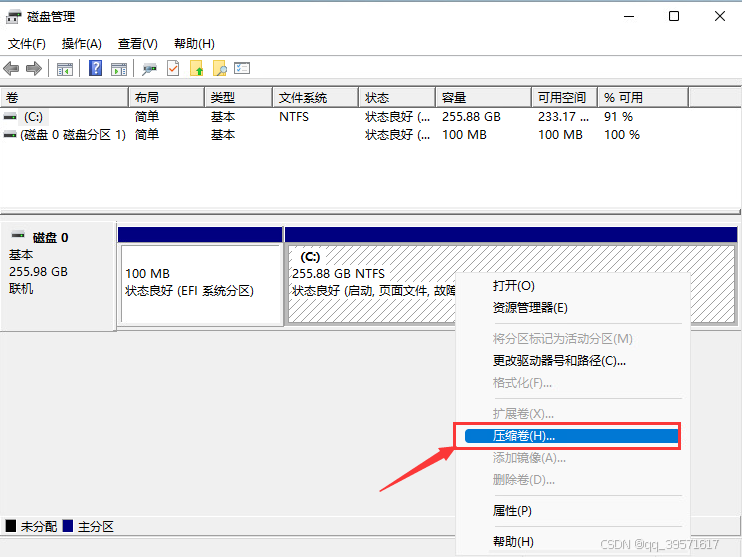Click disabled 添加镜像(A)... entry
742x557 pixels.
[x=573, y=458]
